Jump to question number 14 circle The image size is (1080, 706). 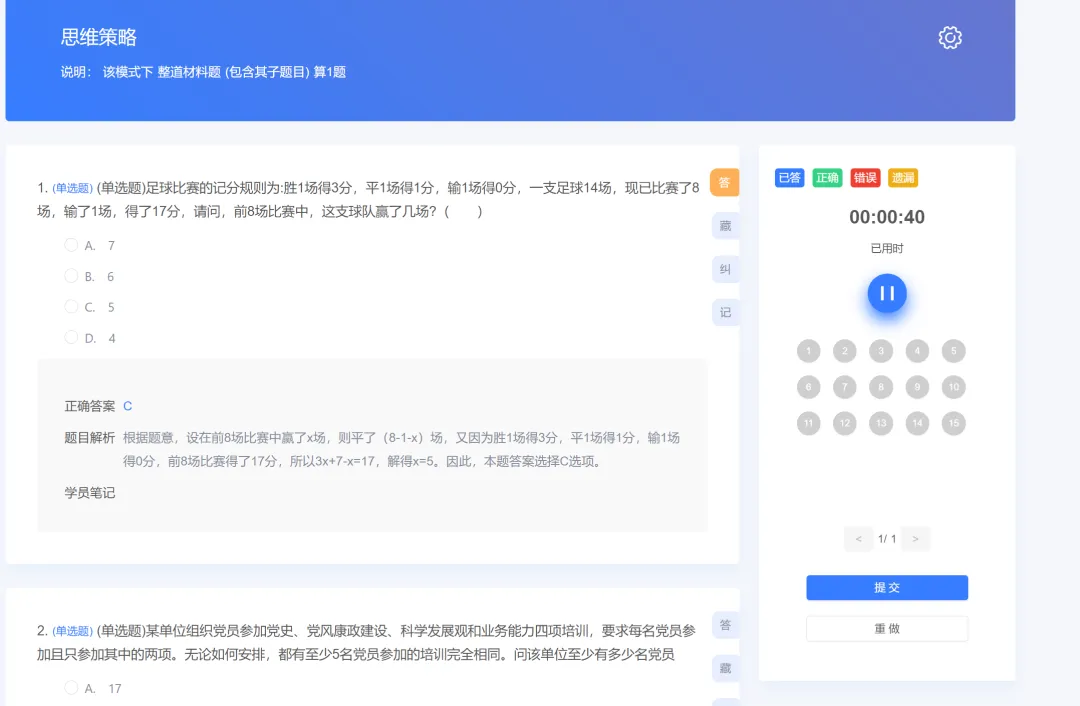click(x=917, y=423)
